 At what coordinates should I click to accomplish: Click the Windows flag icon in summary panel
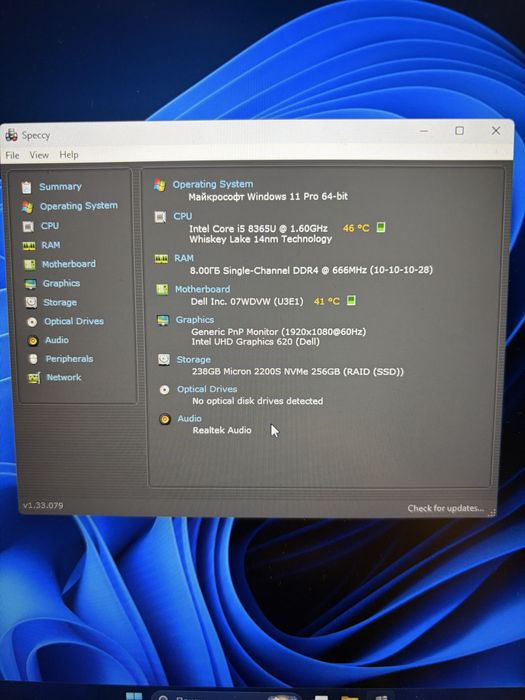(x=159, y=185)
